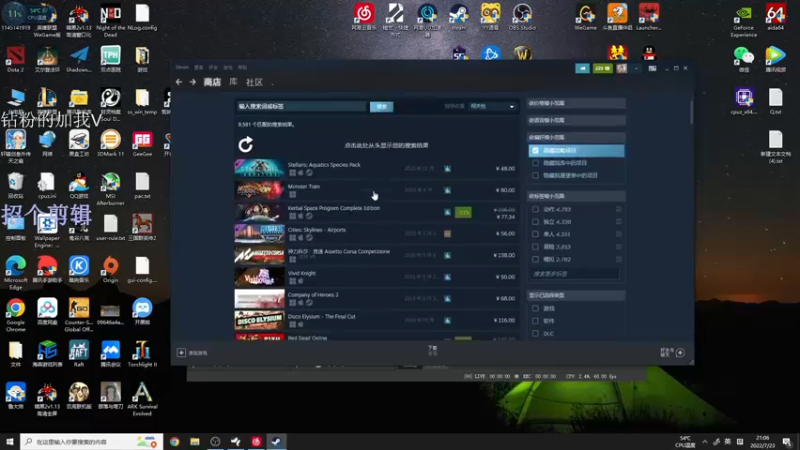The width and height of the screenshot is (800, 450).
Task: Switch to the 库 library tab
Action: 233,82
